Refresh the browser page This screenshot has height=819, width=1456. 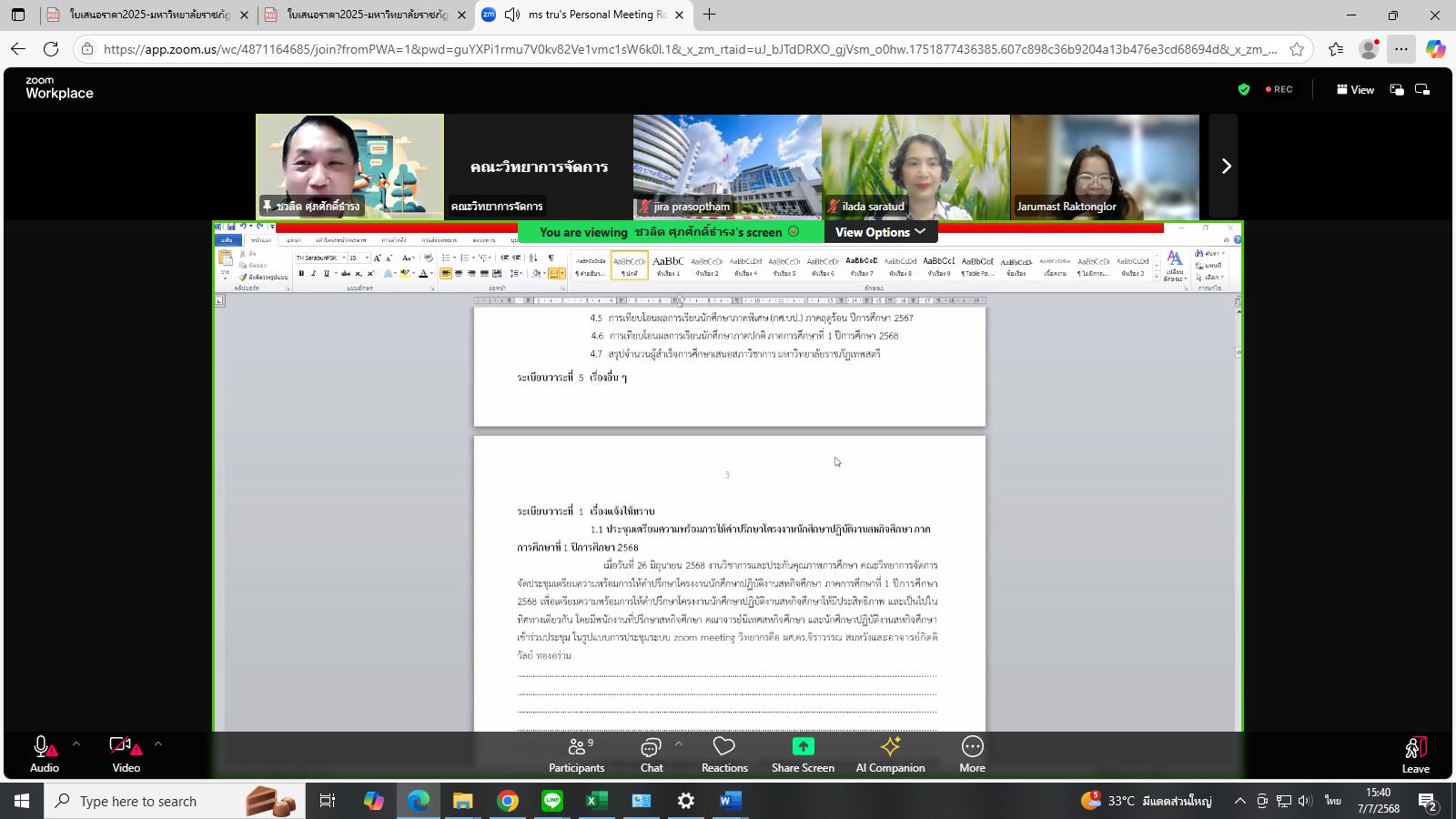51,49
